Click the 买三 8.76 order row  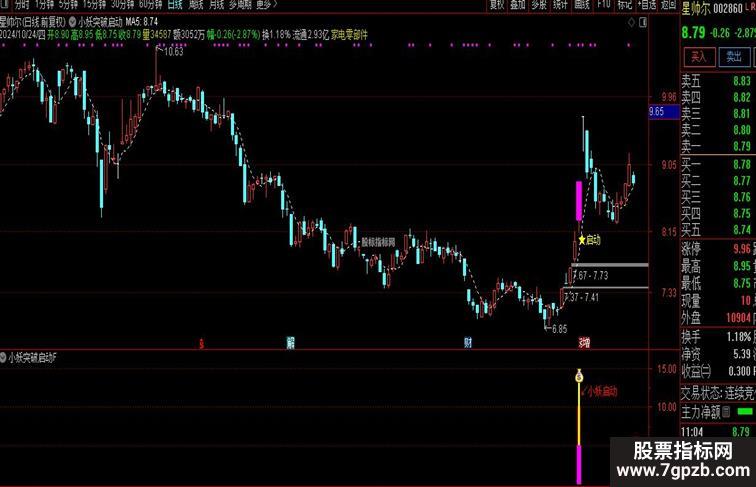click(x=718, y=197)
